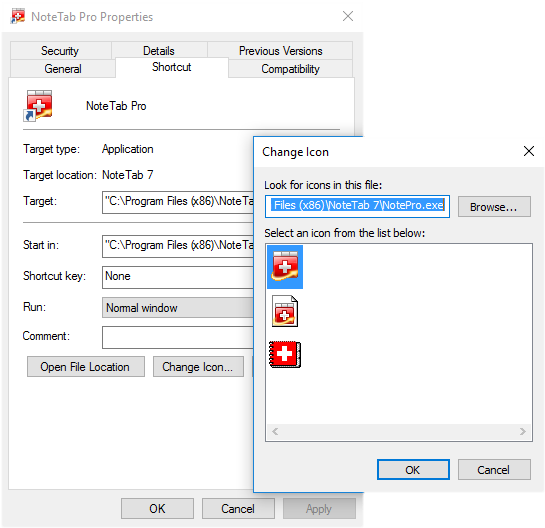Click the Apply button in Properties
Image resolution: width=545 pixels, height=528 pixels.
click(319, 509)
